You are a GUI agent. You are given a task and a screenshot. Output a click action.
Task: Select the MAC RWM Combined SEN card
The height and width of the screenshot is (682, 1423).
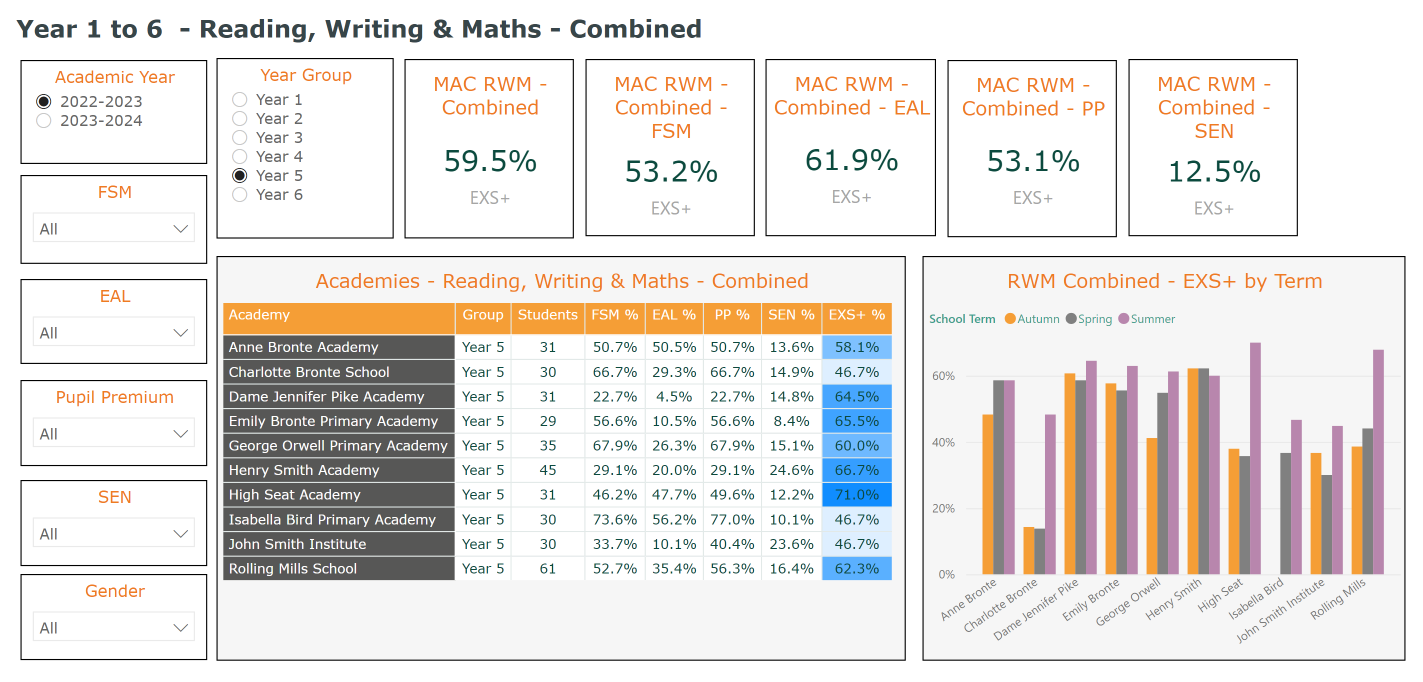(x=1213, y=148)
